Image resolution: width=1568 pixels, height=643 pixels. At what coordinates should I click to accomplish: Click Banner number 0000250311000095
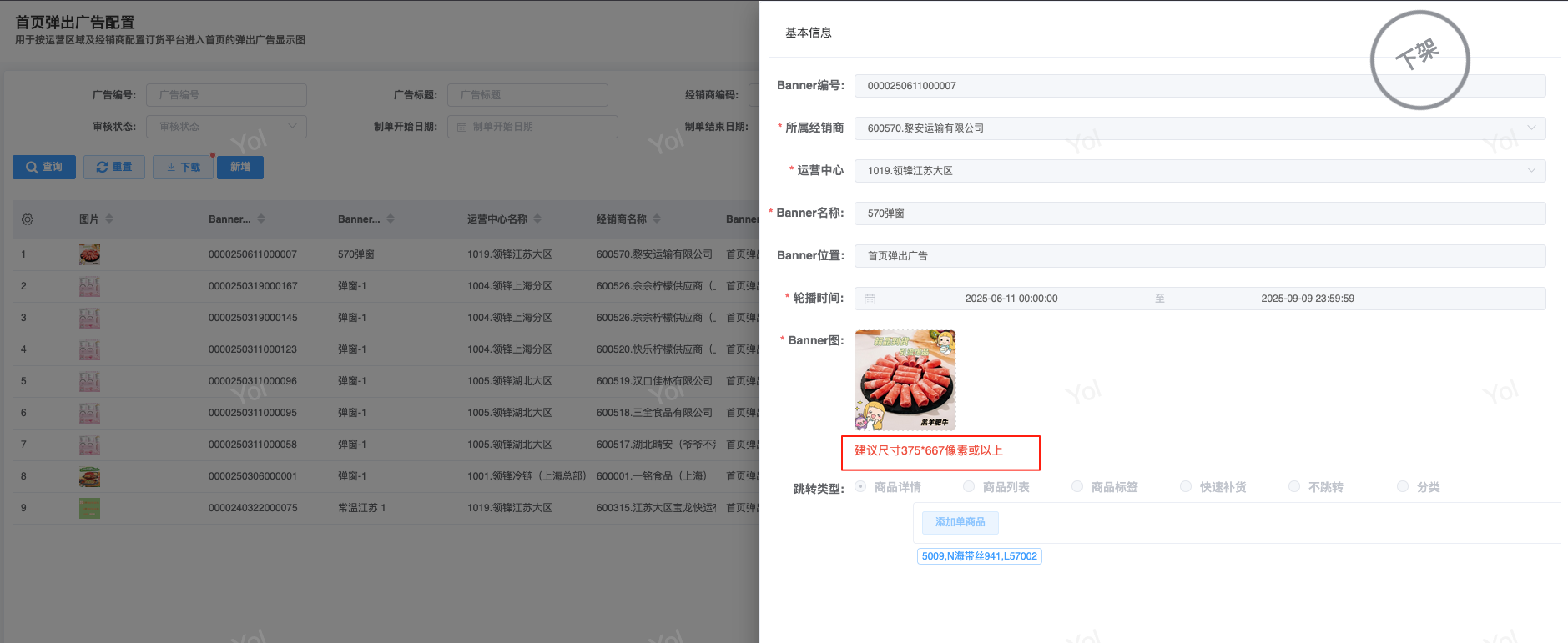253,413
